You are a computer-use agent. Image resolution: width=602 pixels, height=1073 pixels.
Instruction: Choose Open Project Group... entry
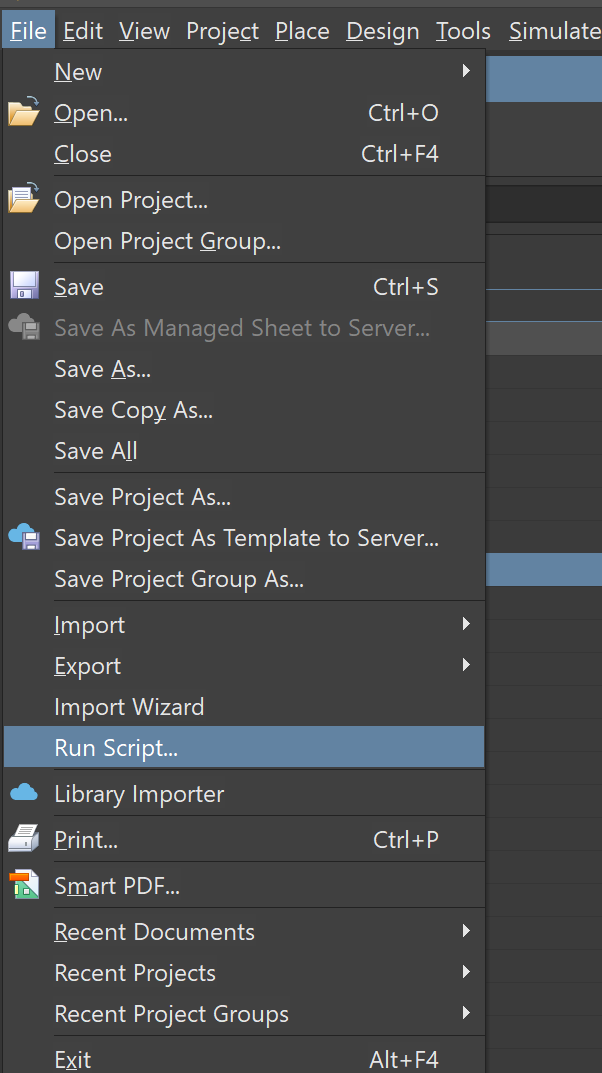pos(244,240)
